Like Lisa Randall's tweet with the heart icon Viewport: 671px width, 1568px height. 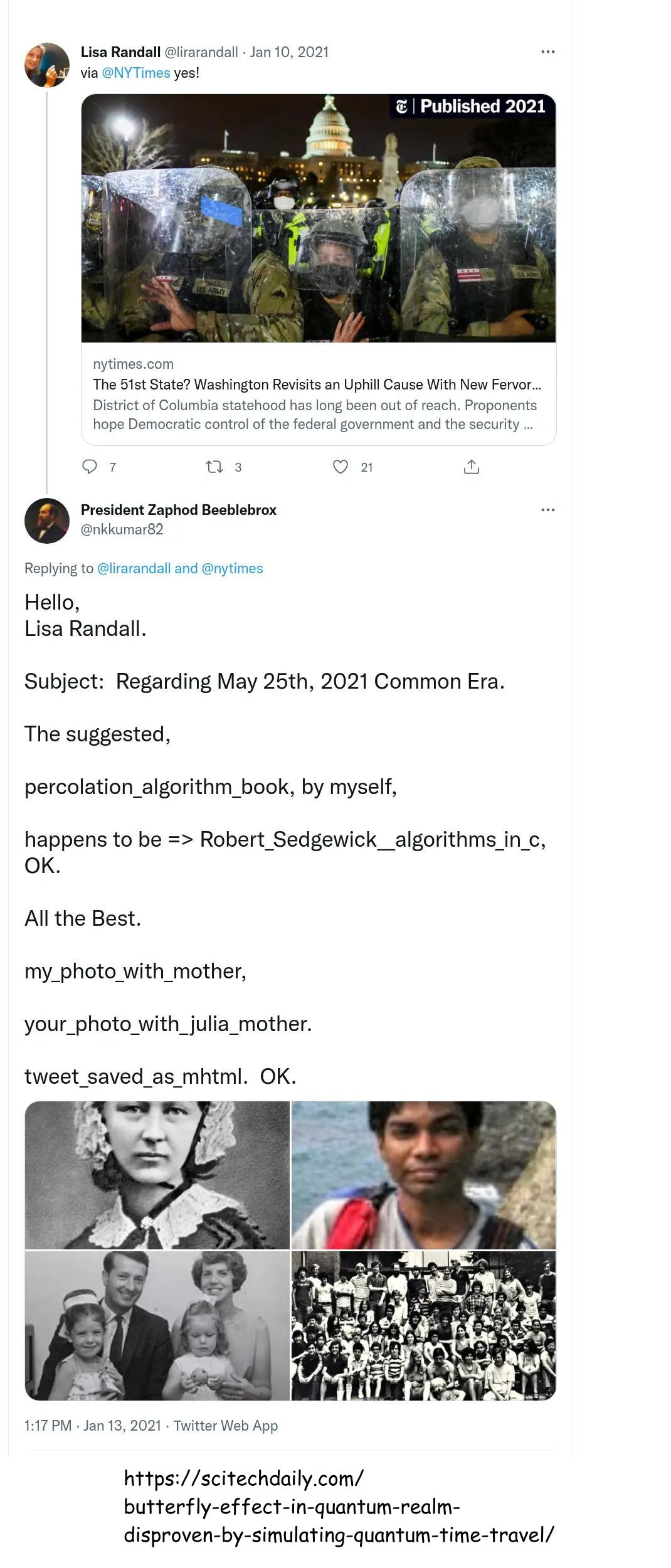pos(340,467)
